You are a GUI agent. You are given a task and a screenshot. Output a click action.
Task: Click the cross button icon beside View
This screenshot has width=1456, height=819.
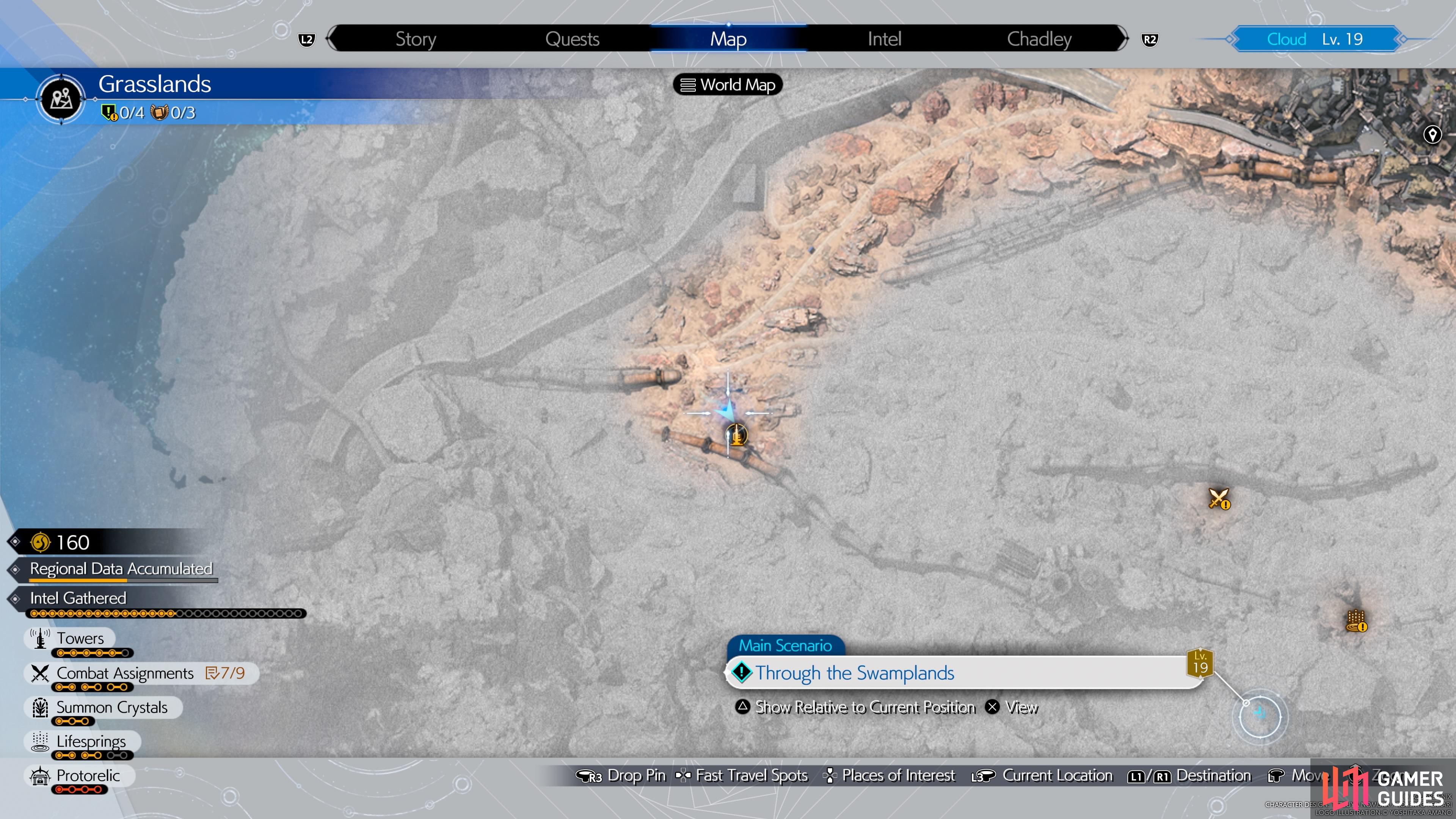coord(992,706)
